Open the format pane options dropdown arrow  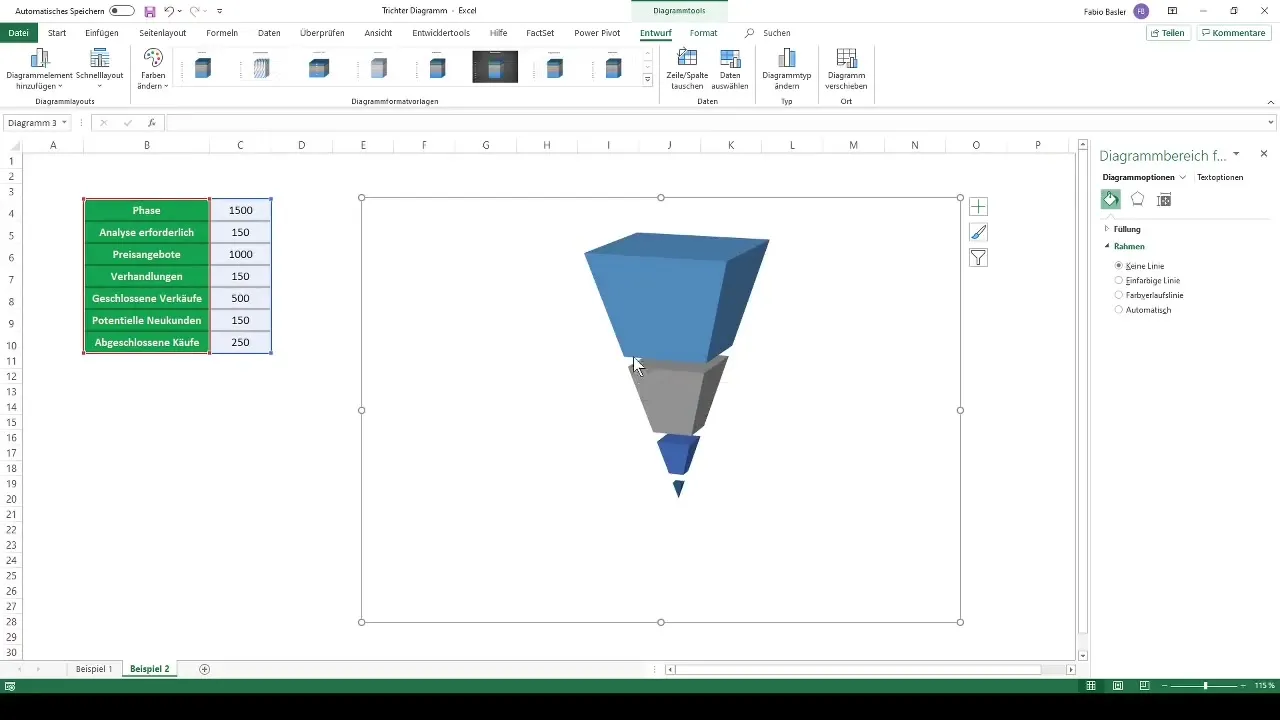coord(1237,154)
